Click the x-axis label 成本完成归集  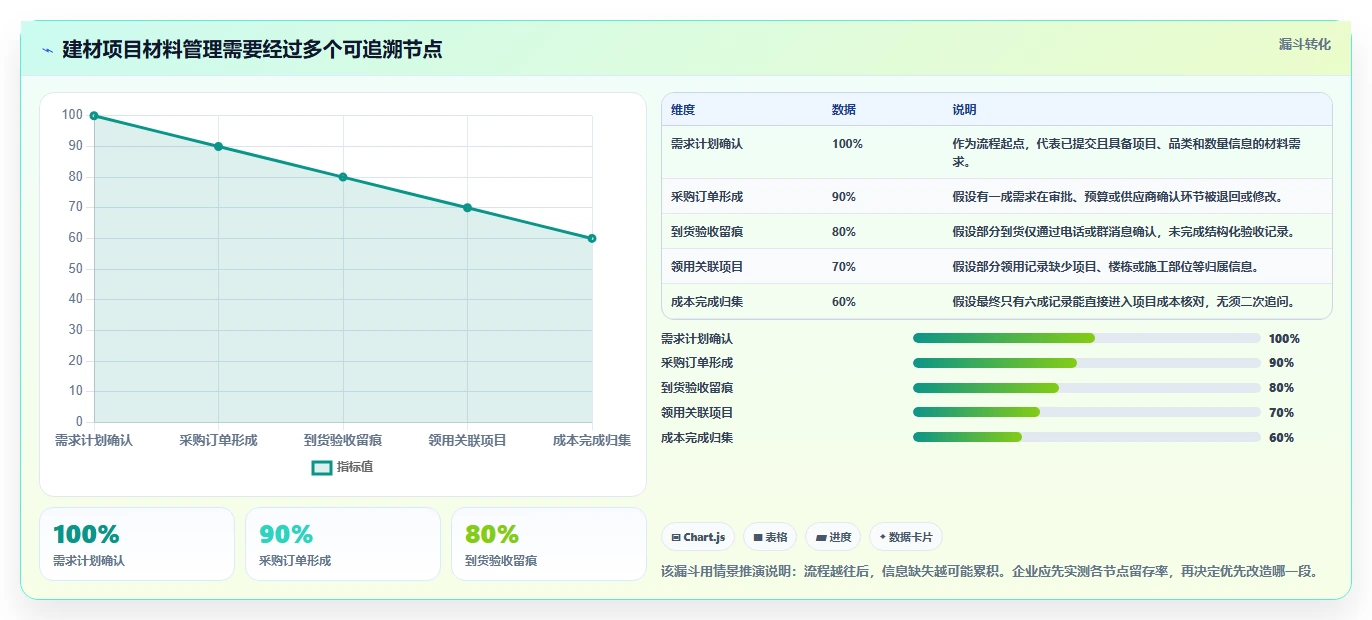(x=592, y=440)
